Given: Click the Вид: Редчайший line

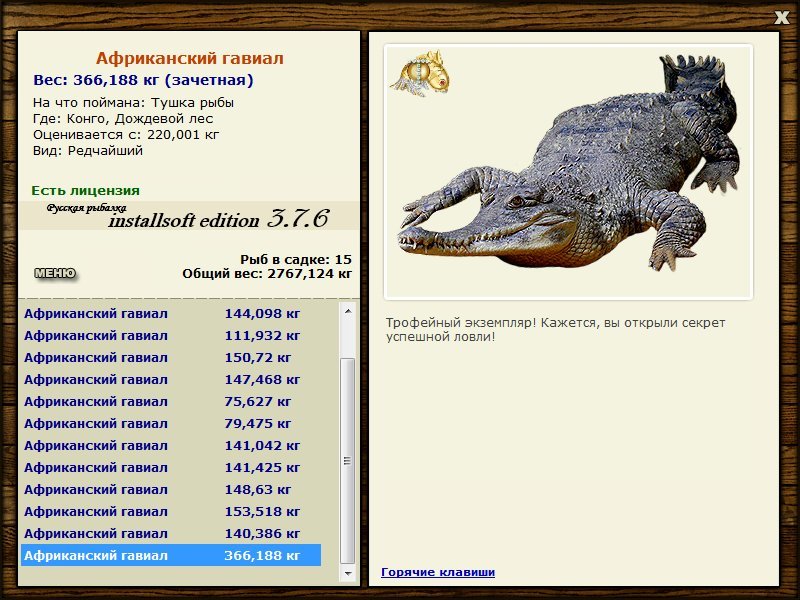Looking at the screenshot, I should (x=88, y=151).
